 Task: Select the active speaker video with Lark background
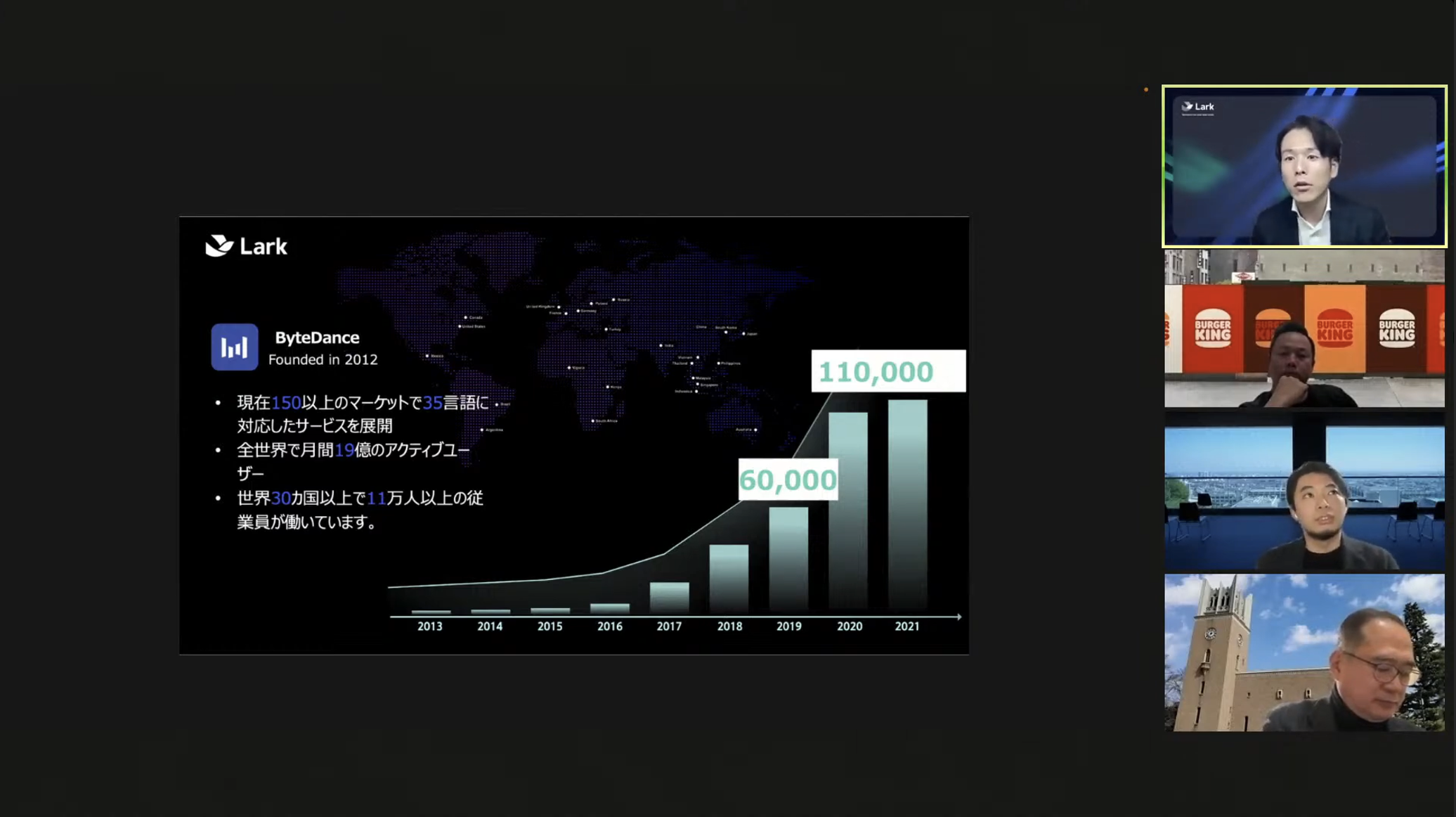(1304, 167)
